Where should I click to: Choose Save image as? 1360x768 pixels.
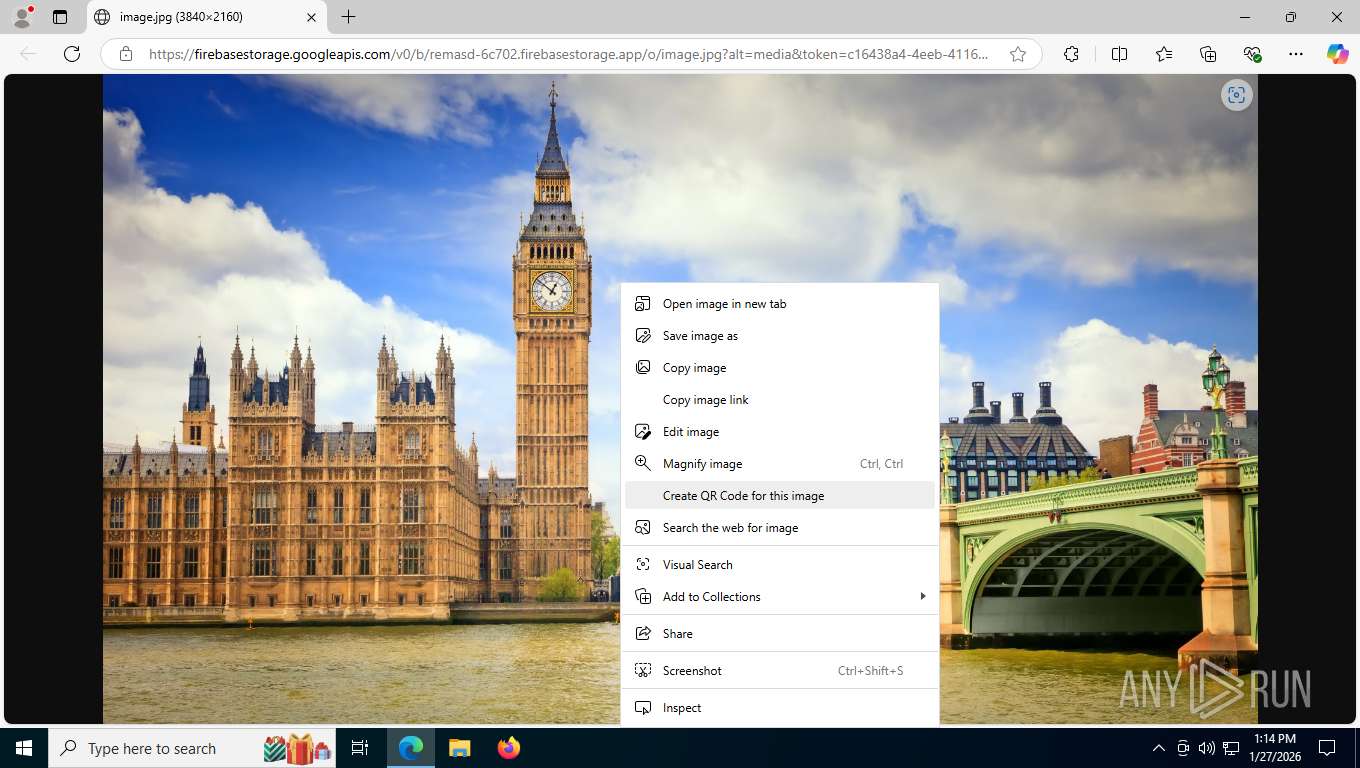[x=780, y=336]
